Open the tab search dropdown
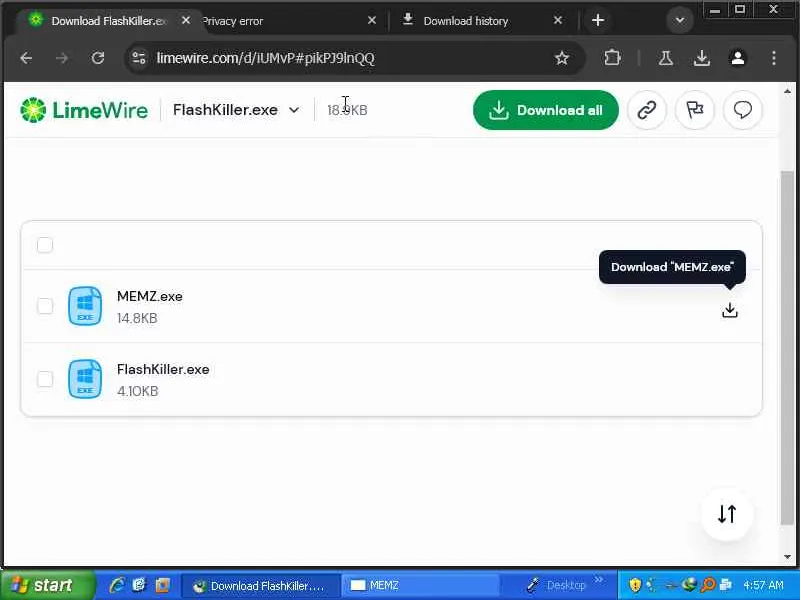The height and width of the screenshot is (600, 800). coord(679,20)
